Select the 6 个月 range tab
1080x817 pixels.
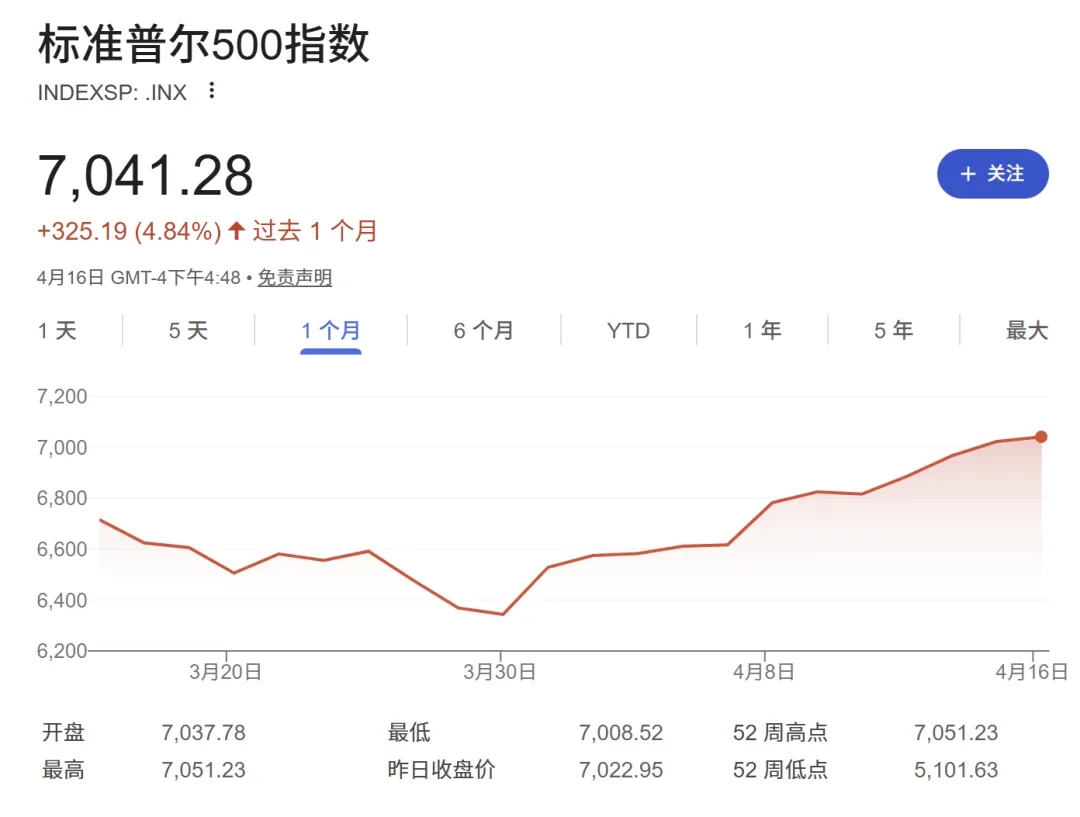[x=484, y=331]
